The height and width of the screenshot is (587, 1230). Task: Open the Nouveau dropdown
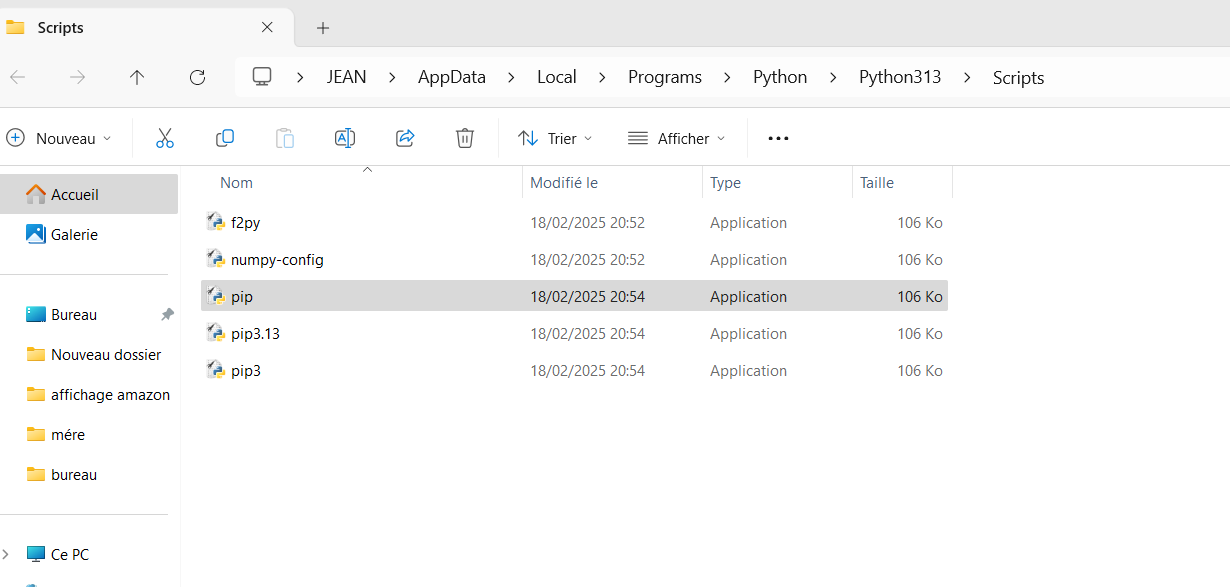click(x=60, y=139)
